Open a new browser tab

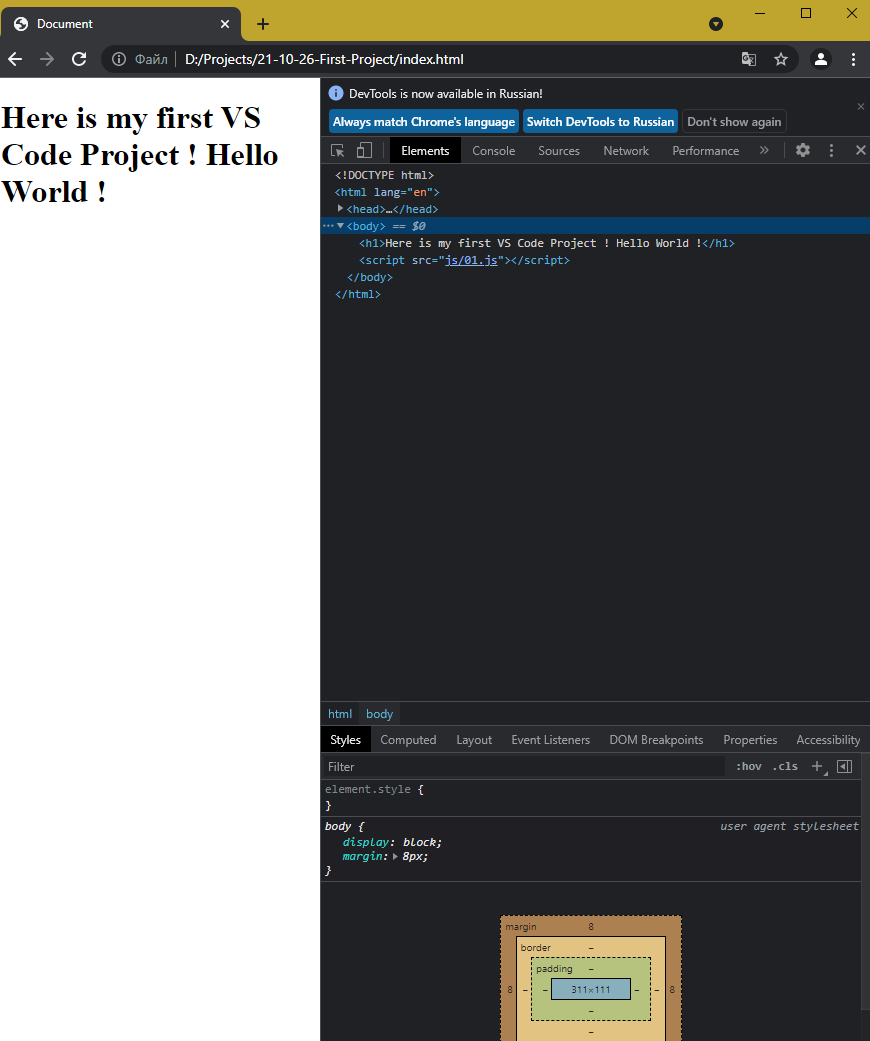(x=263, y=24)
